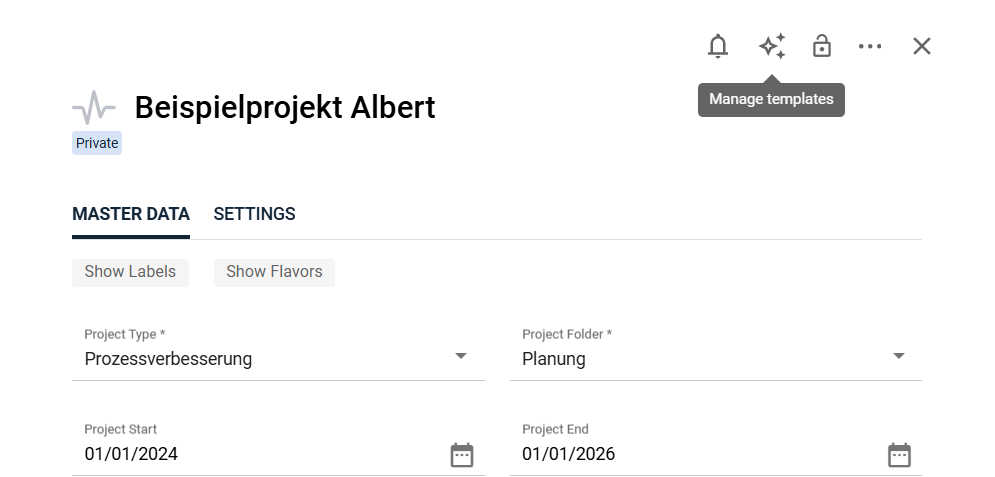Click the notification bell icon
This screenshot has height=477, width=995.
[x=718, y=46]
